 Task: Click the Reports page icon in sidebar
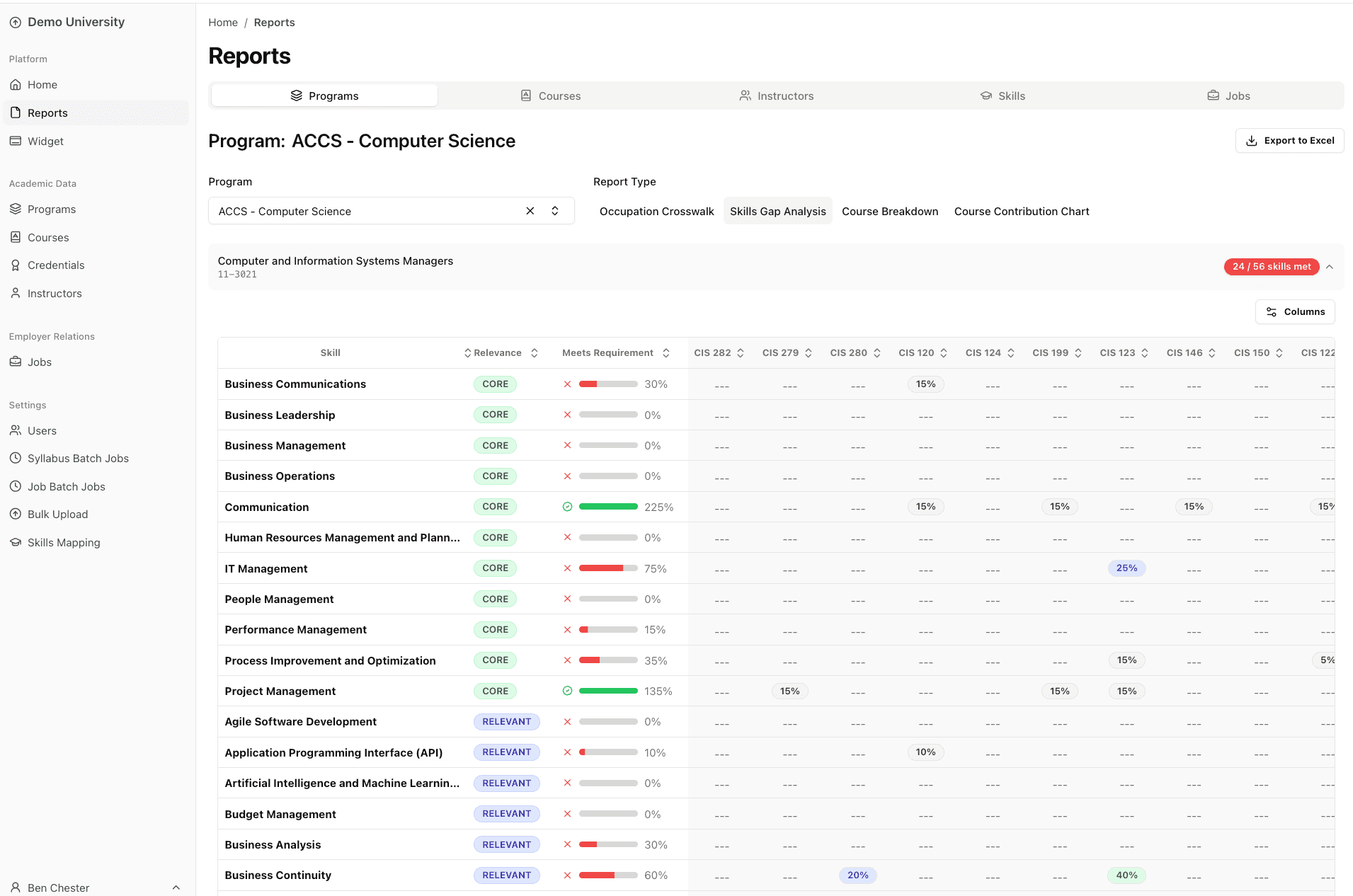(x=16, y=113)
